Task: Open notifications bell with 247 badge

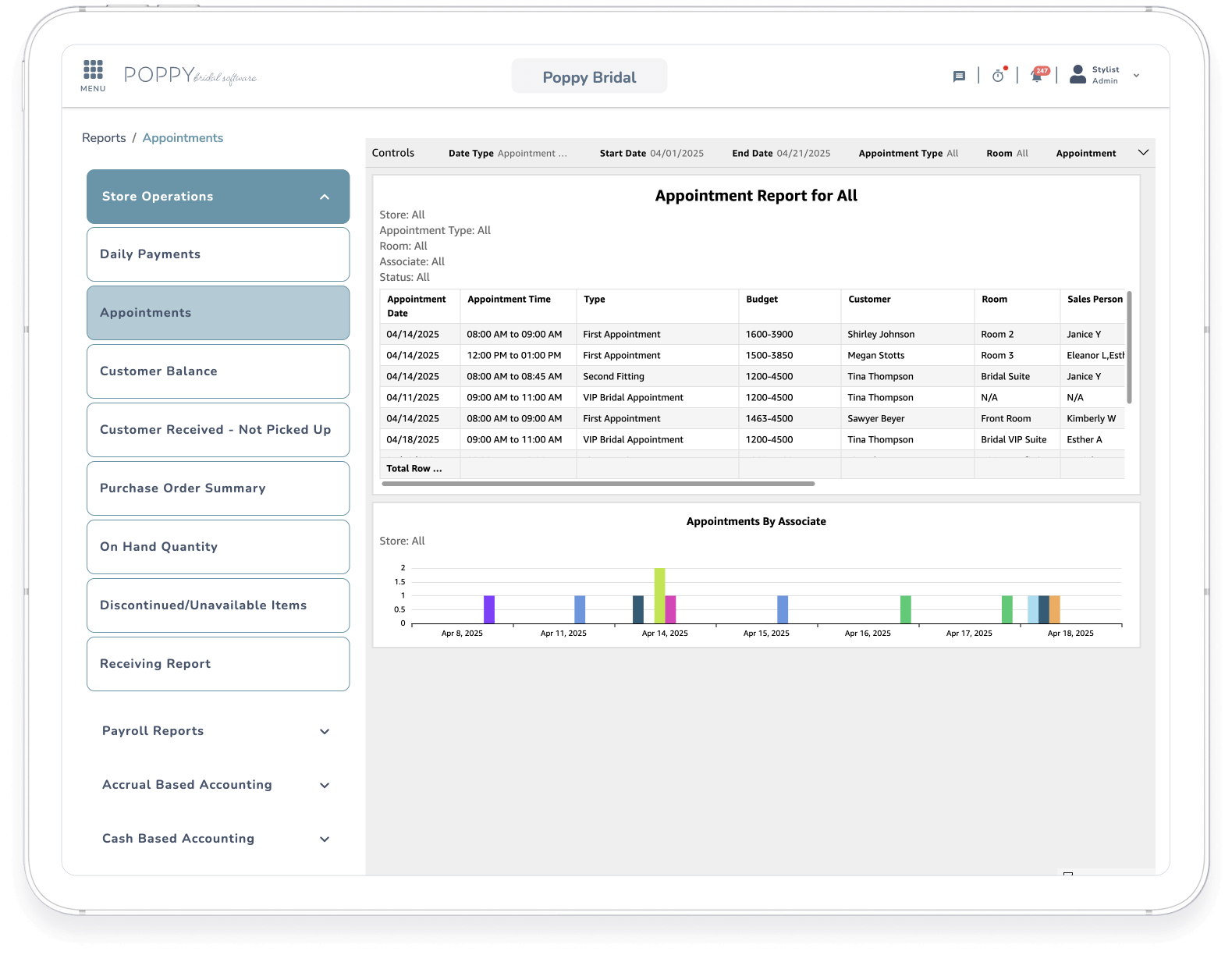Action: click(1037, 76)
